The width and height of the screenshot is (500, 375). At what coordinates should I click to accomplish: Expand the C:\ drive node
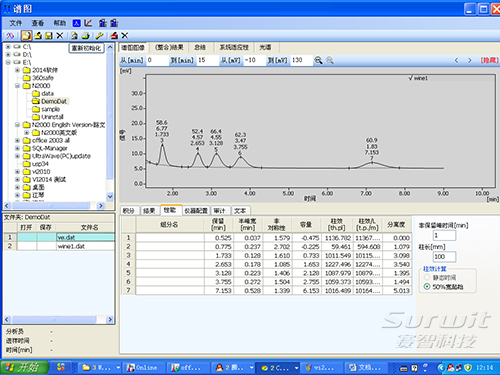(x=8, y=47)
